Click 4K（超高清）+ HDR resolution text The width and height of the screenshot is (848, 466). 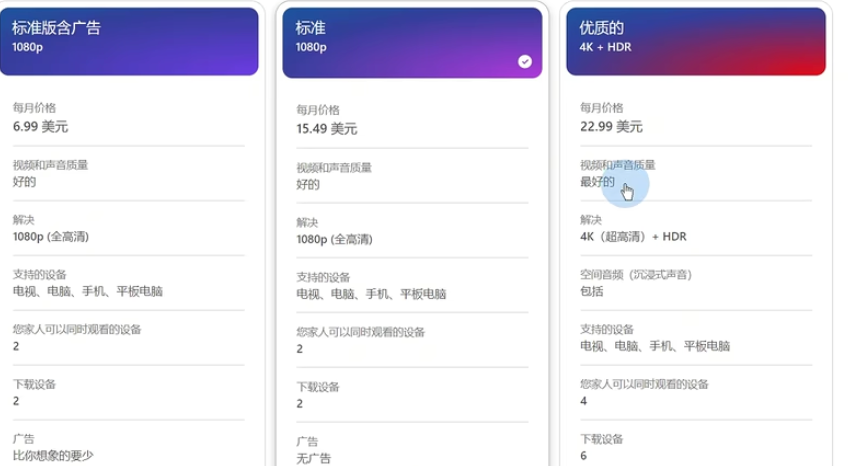point(633,237)
